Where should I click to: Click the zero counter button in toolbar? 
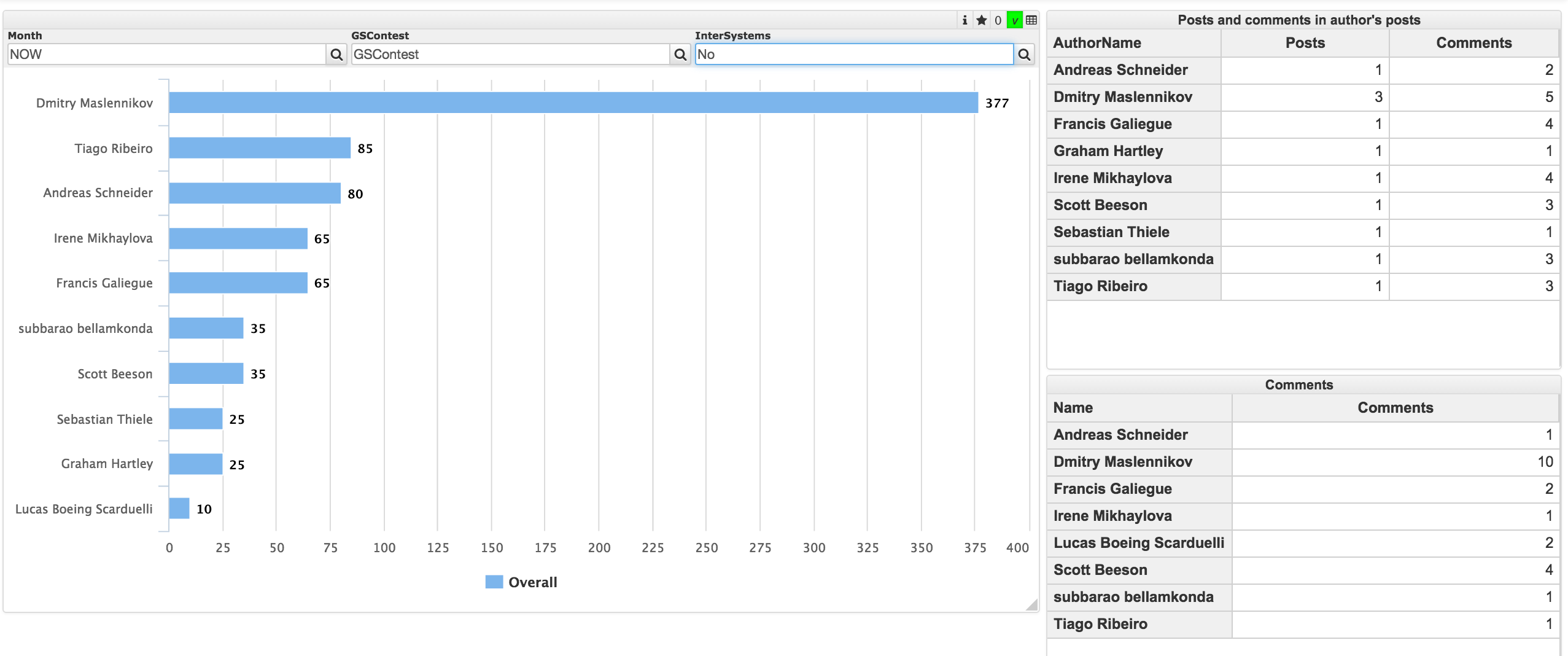(998, 20)
